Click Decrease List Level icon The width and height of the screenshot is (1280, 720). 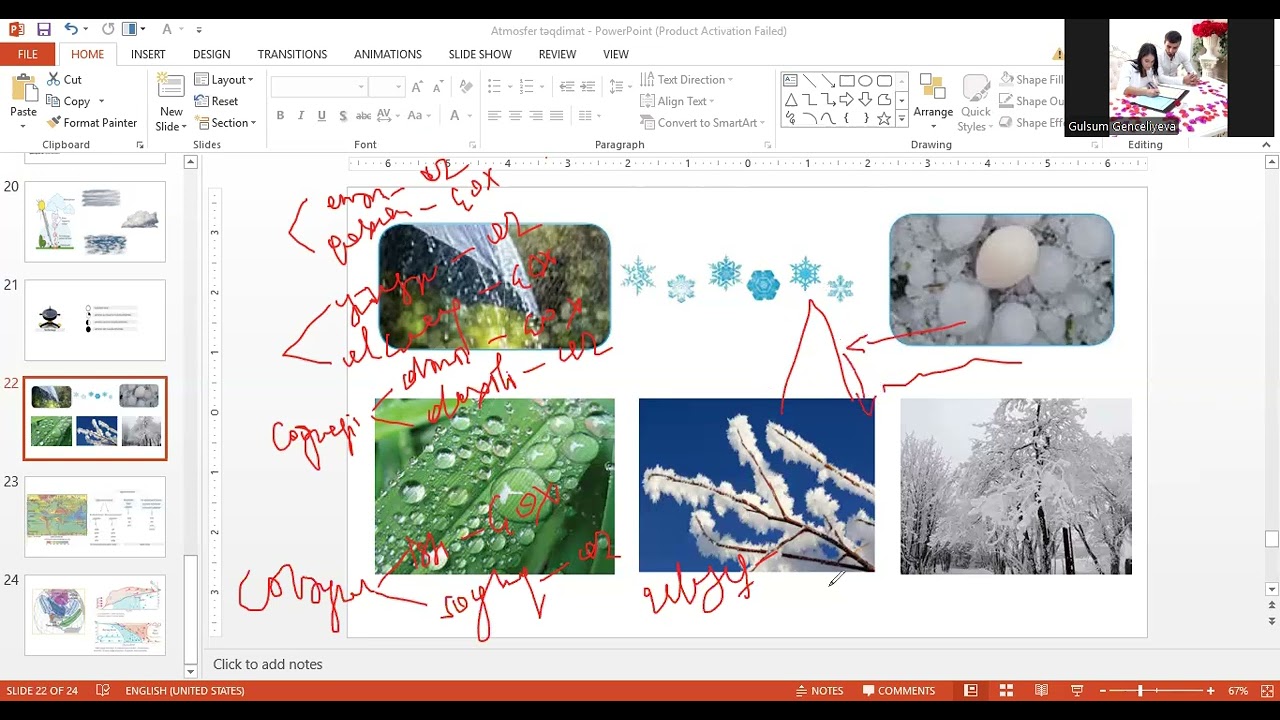point(567,87)
